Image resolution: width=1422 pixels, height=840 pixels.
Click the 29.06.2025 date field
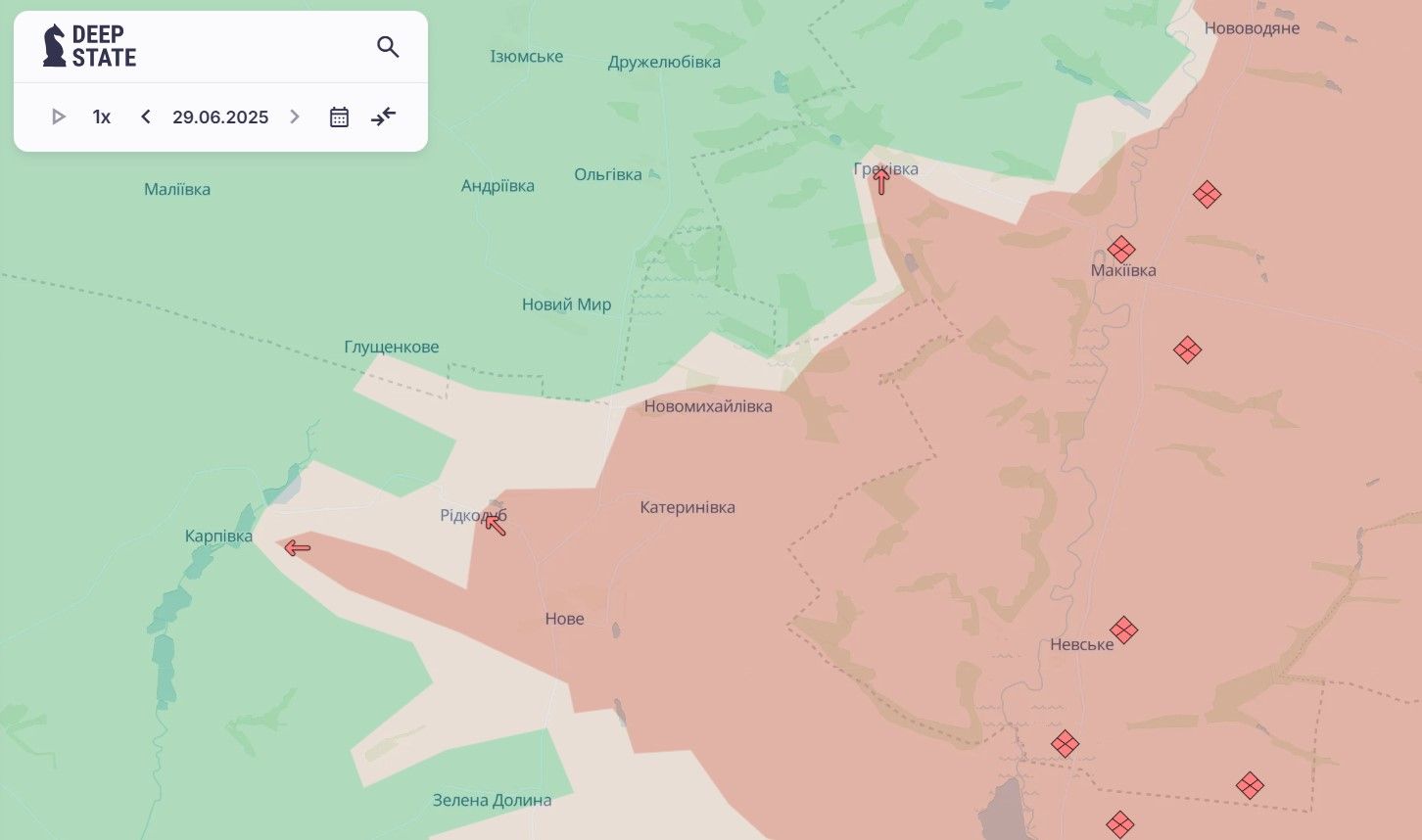[220, 117]
